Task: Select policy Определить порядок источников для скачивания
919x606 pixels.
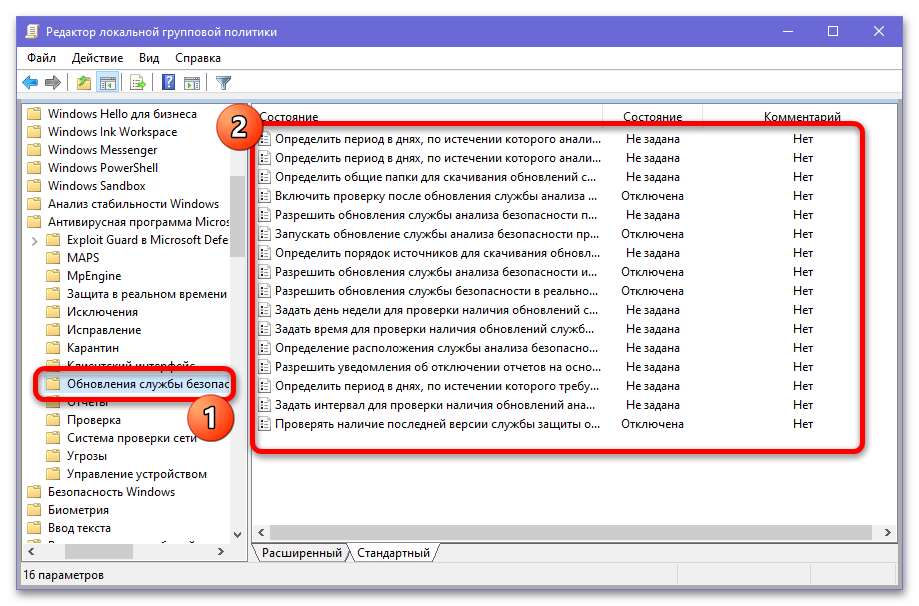Action: point(437,253)
